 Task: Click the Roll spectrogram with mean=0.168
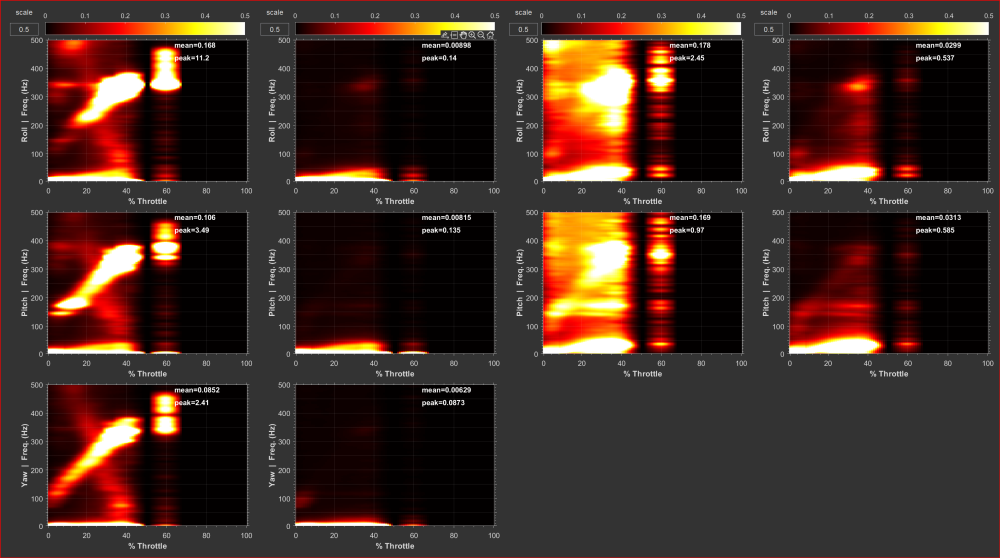click(147, 110)
